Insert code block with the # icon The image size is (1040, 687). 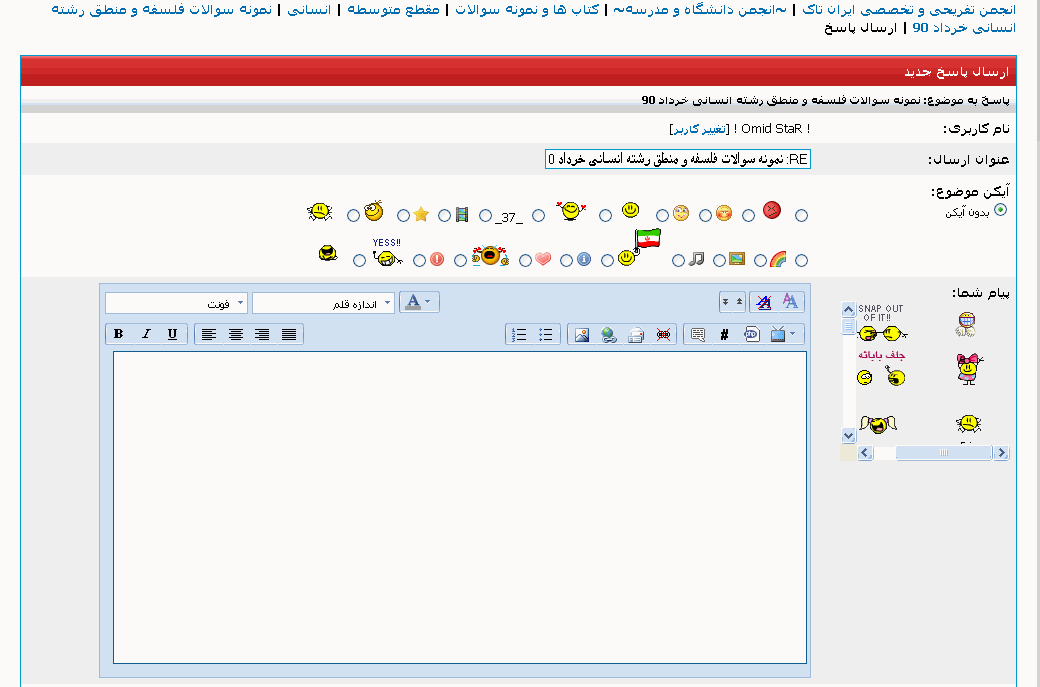click(724, 334)
